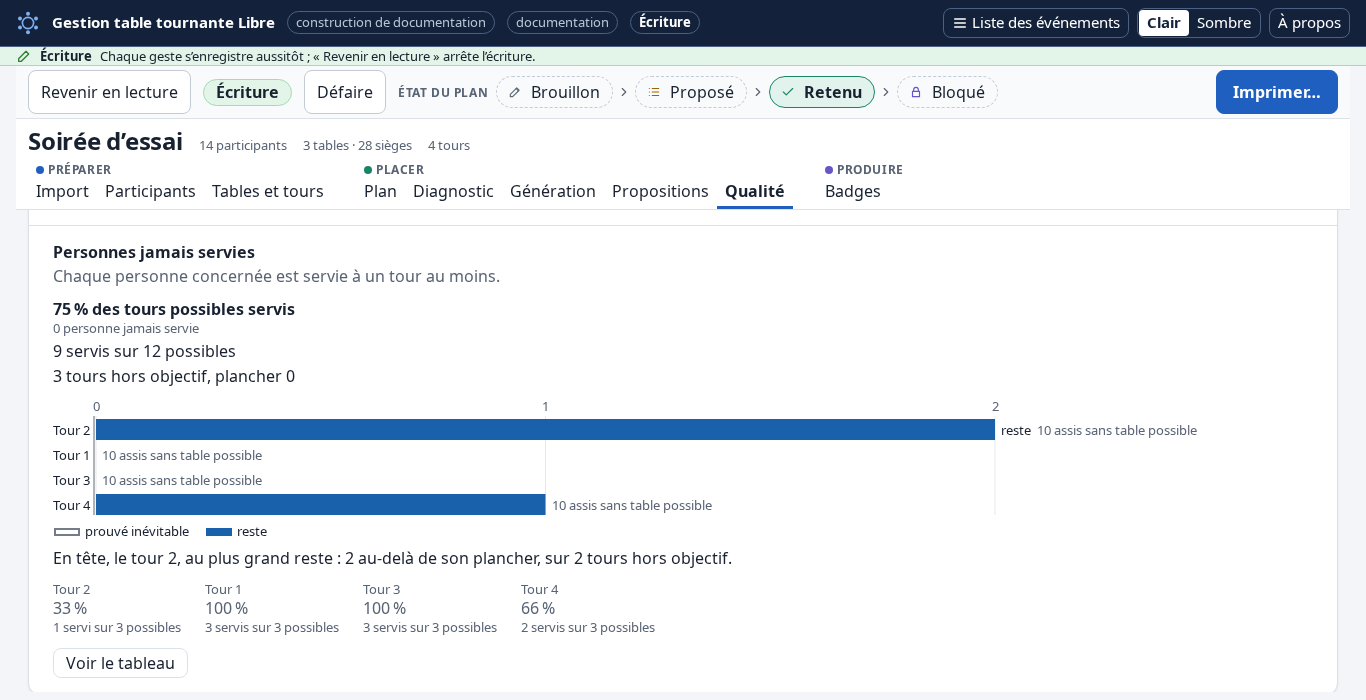Click the app logo icon
The width and height of the screenshot is (1366, 700).
click(28, 23)
